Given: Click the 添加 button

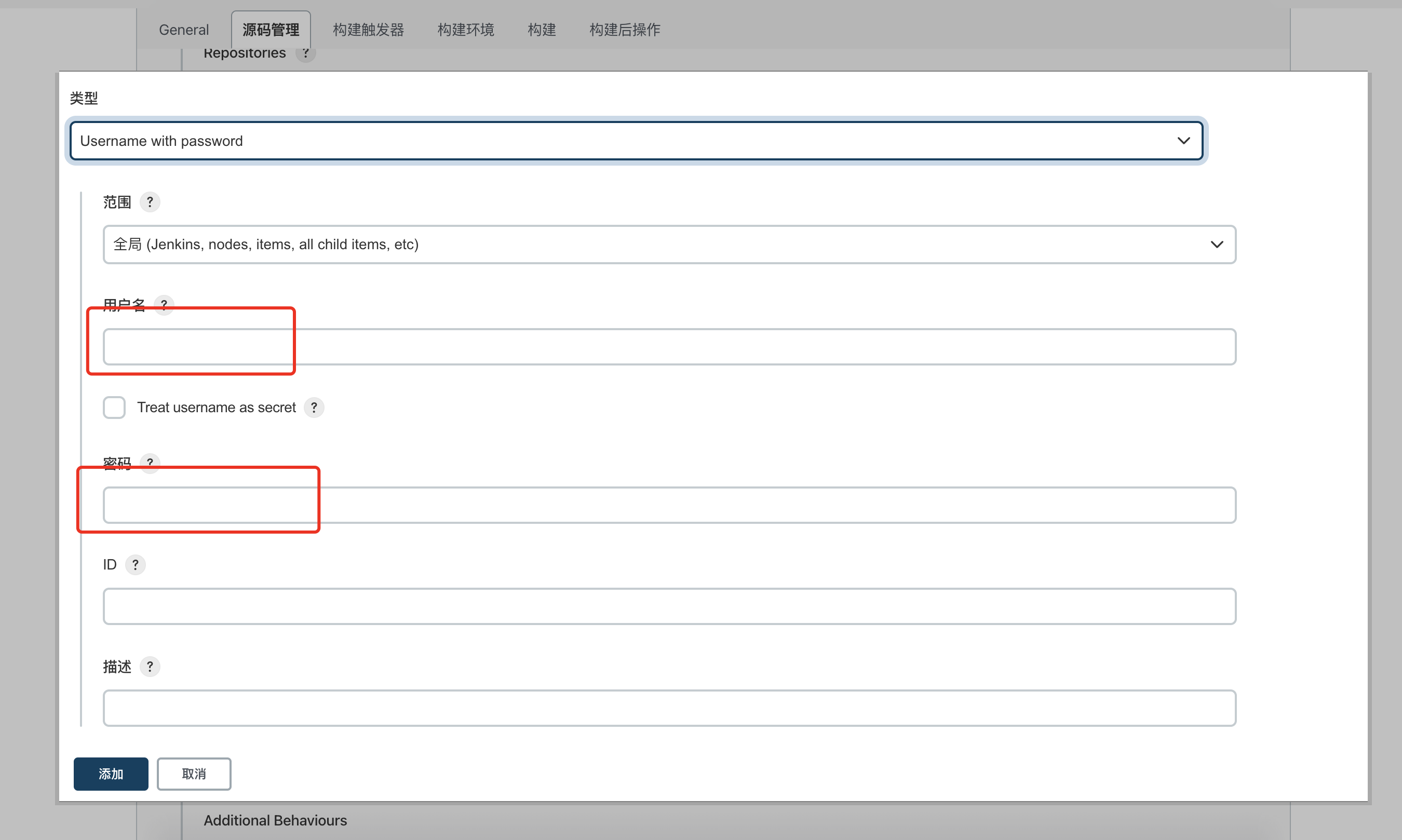Looking at the screenshot, I should tap(111, 774).
